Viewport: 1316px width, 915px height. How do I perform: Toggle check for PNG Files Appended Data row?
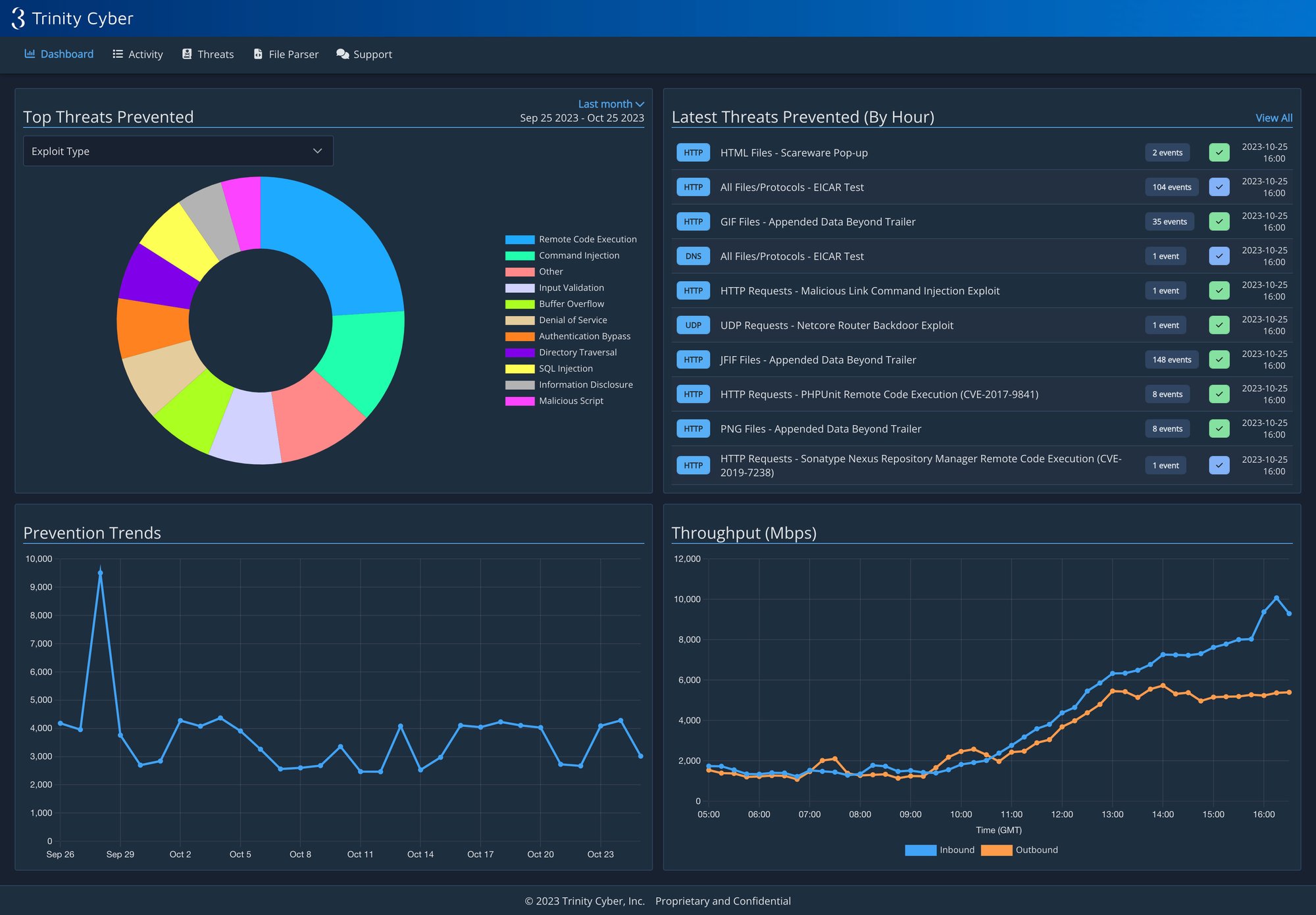pos(1219,429)
